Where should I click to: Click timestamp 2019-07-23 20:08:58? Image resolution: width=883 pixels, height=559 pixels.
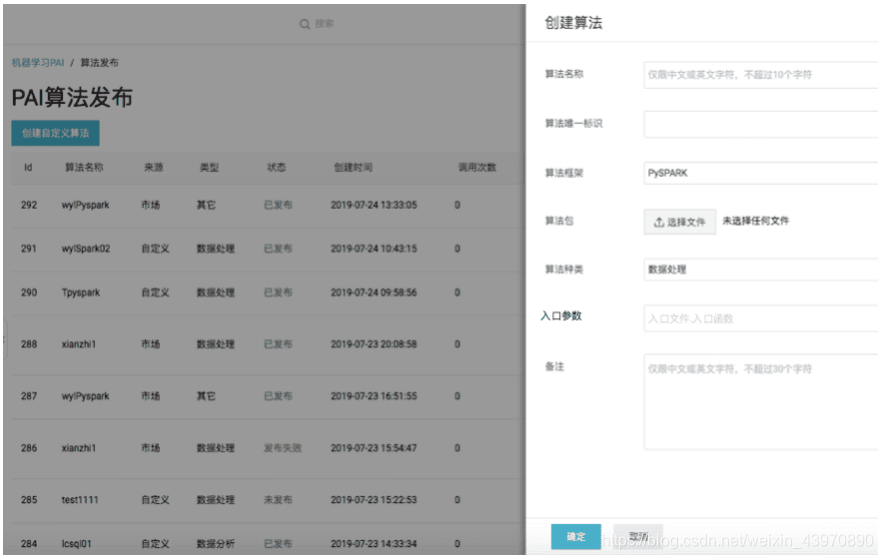374,345
